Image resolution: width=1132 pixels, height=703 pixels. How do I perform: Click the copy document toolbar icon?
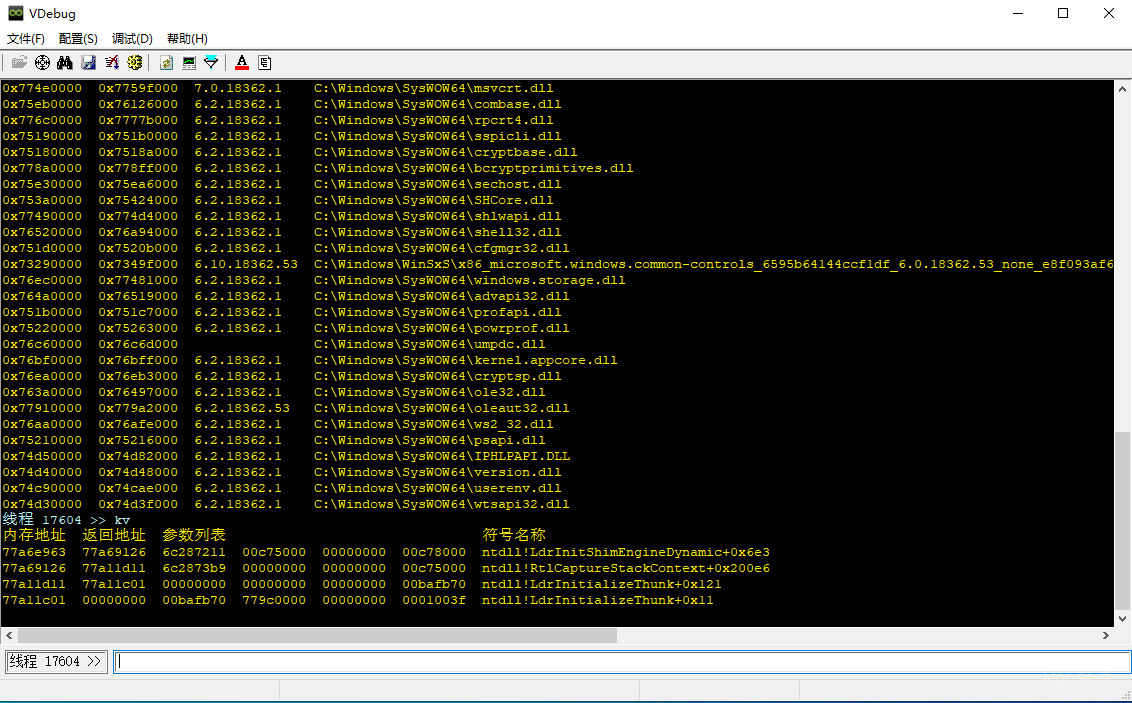coord(265,63)
